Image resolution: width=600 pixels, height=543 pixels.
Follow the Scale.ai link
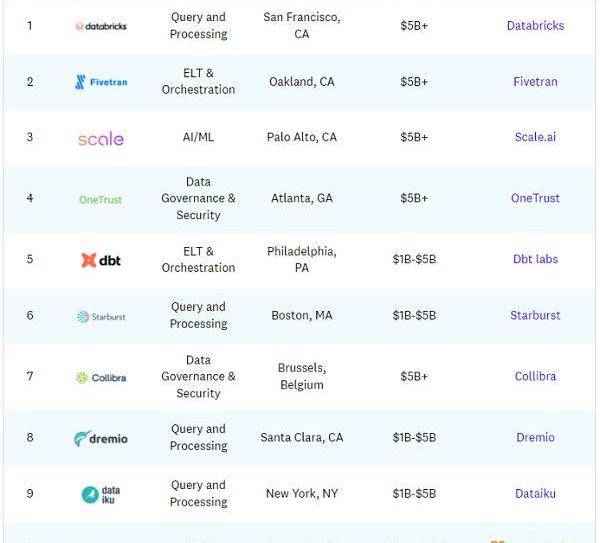pos(535,137)
